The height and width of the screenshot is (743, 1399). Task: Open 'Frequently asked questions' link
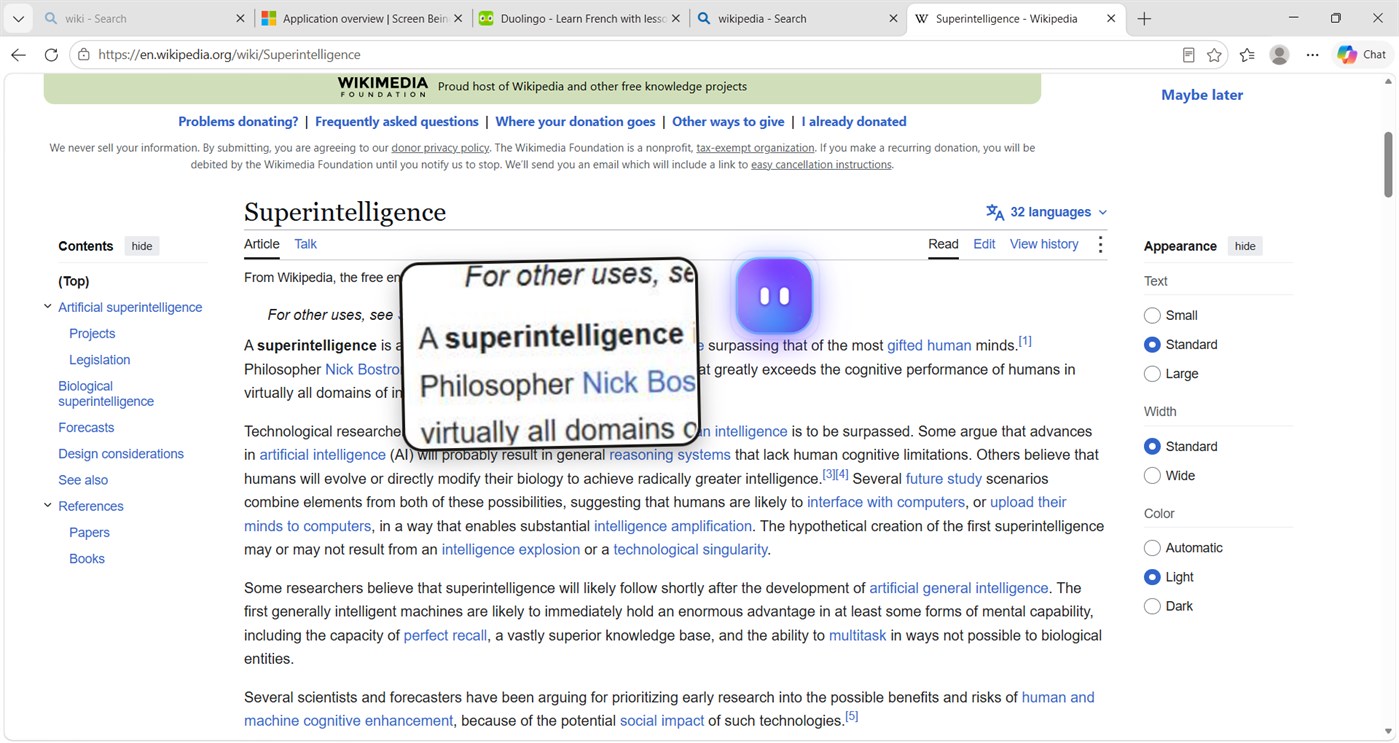tap(397, 122)
